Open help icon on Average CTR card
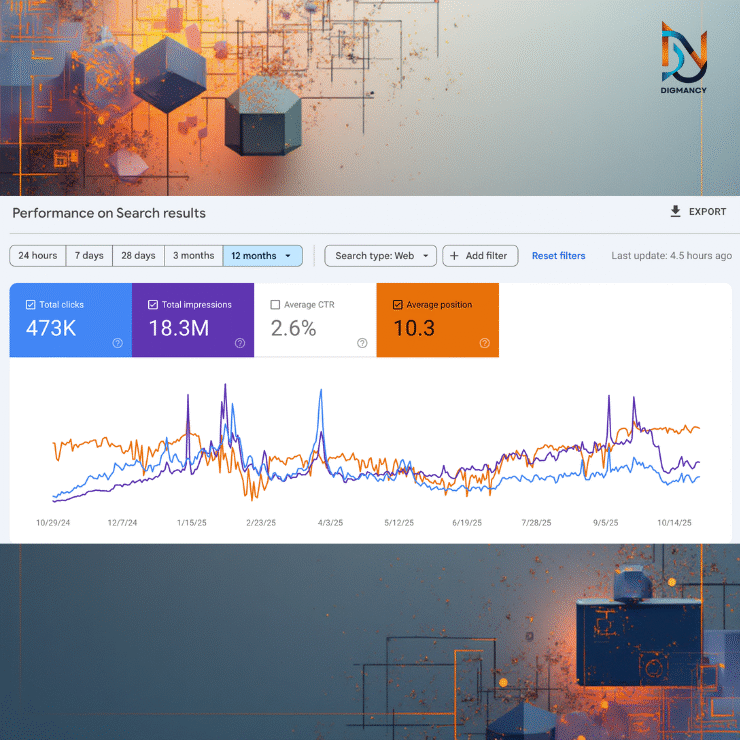The height and width of the screenshot is (740, 740). pos(362,343)
